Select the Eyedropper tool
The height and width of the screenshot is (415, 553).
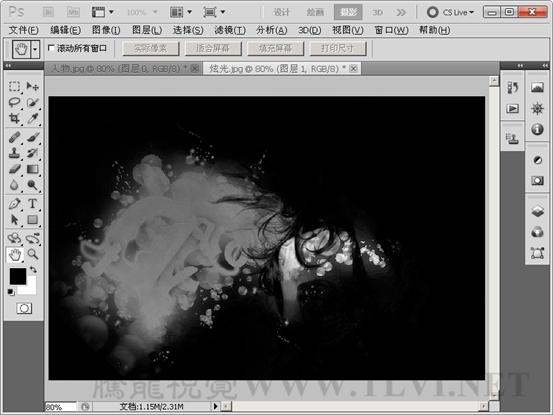pos(32,118)
